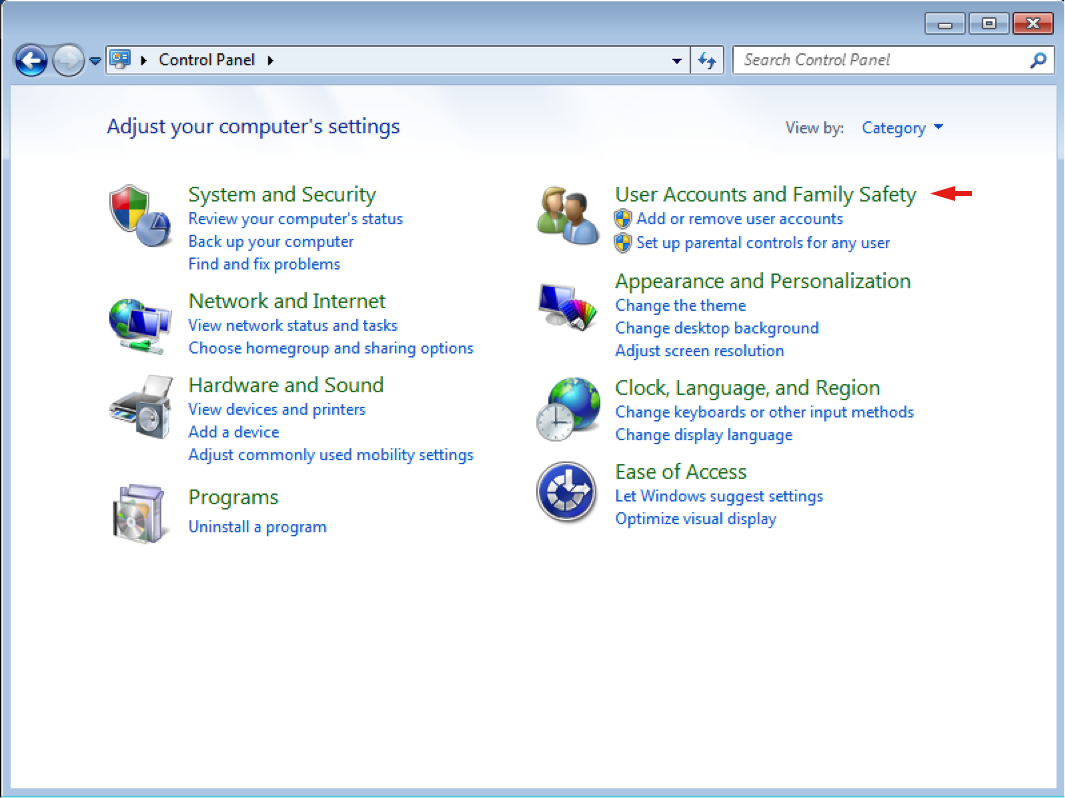Expand the arrow after Control Panel breadcrumb

tap(269, 60)
